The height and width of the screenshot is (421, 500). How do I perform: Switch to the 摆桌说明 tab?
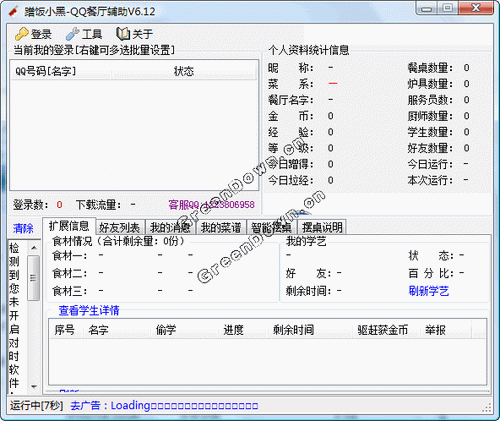[x=322, y=228]
